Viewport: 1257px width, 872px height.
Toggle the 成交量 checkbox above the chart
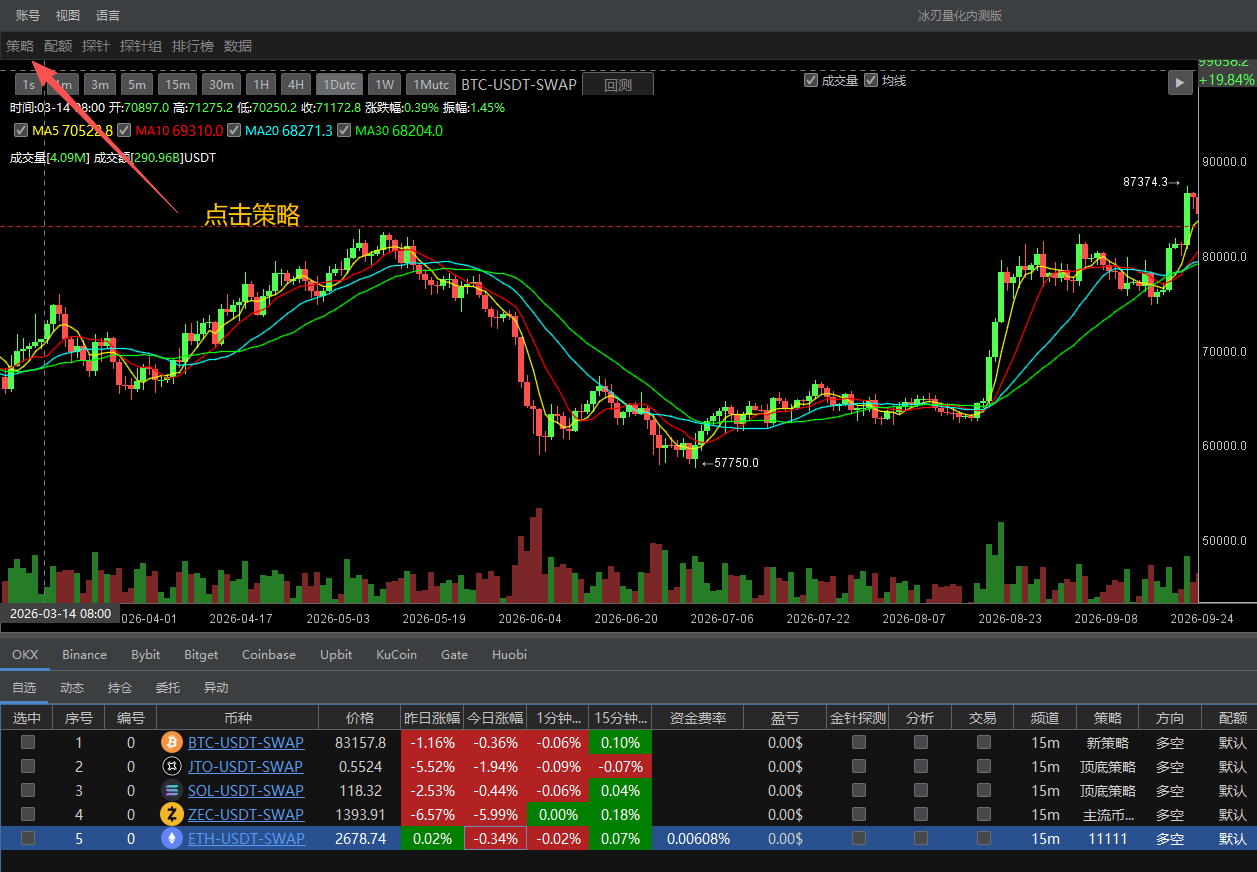pos(811,80)
